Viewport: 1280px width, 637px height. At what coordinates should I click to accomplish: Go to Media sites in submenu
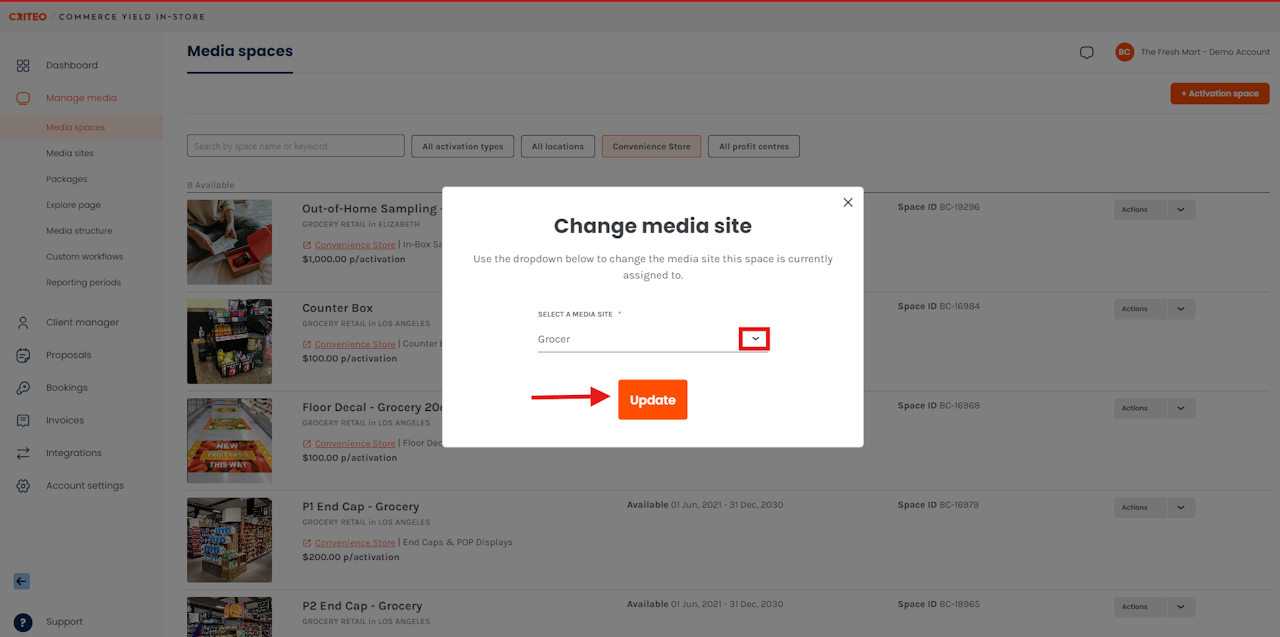[70, 153]
